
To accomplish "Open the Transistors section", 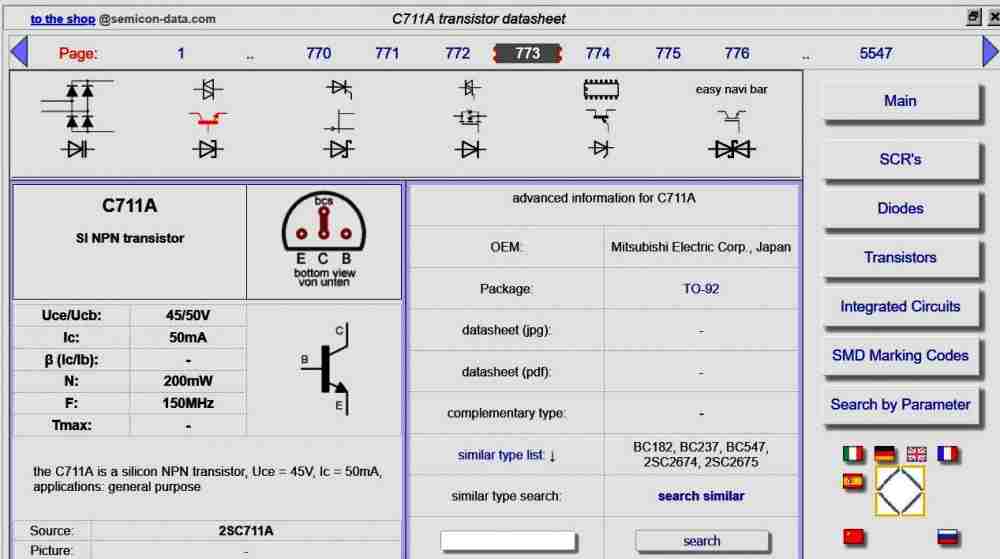I will click(899, 258).
